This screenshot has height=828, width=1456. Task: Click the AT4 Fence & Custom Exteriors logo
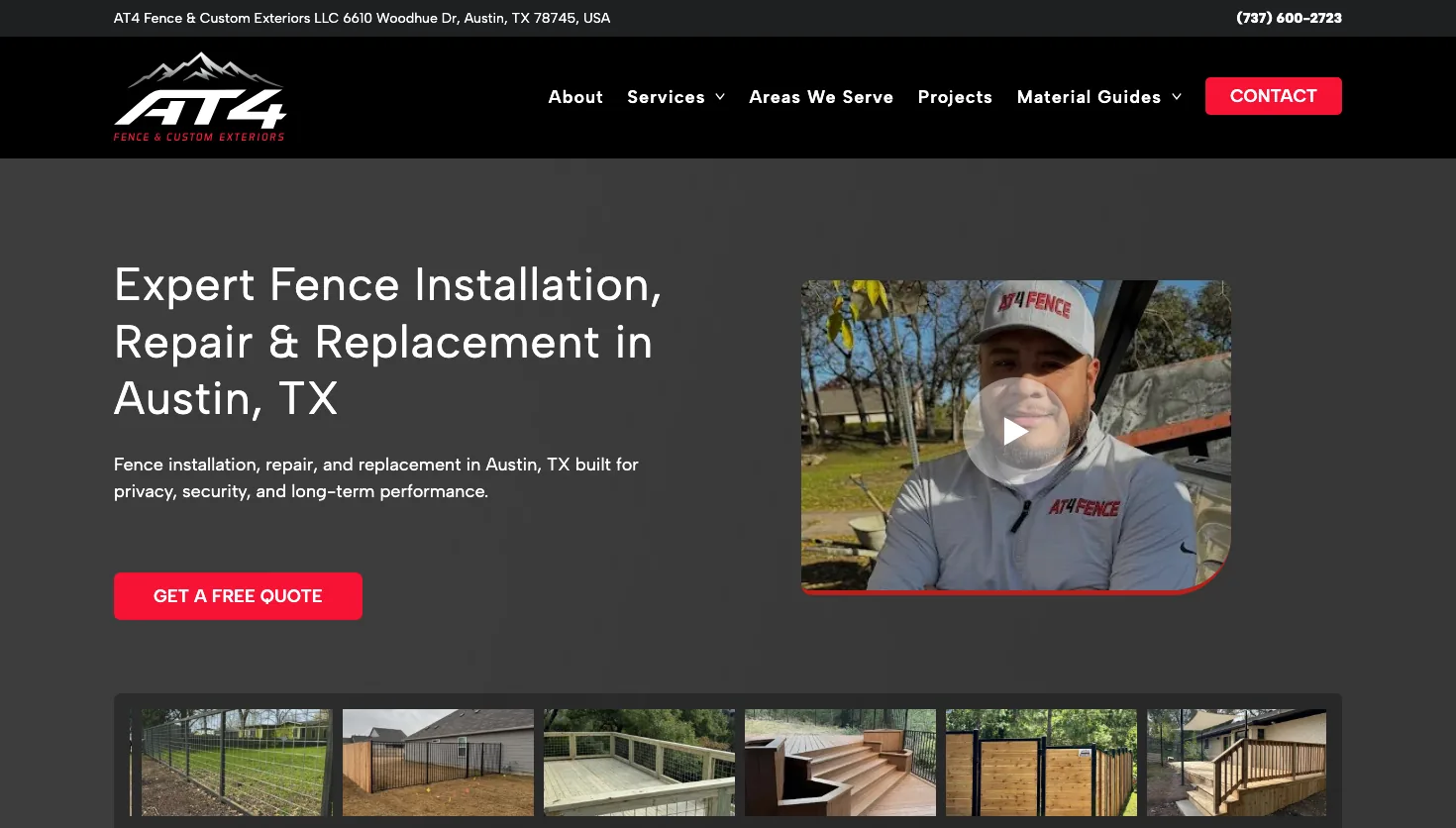(x=200, y=97)
